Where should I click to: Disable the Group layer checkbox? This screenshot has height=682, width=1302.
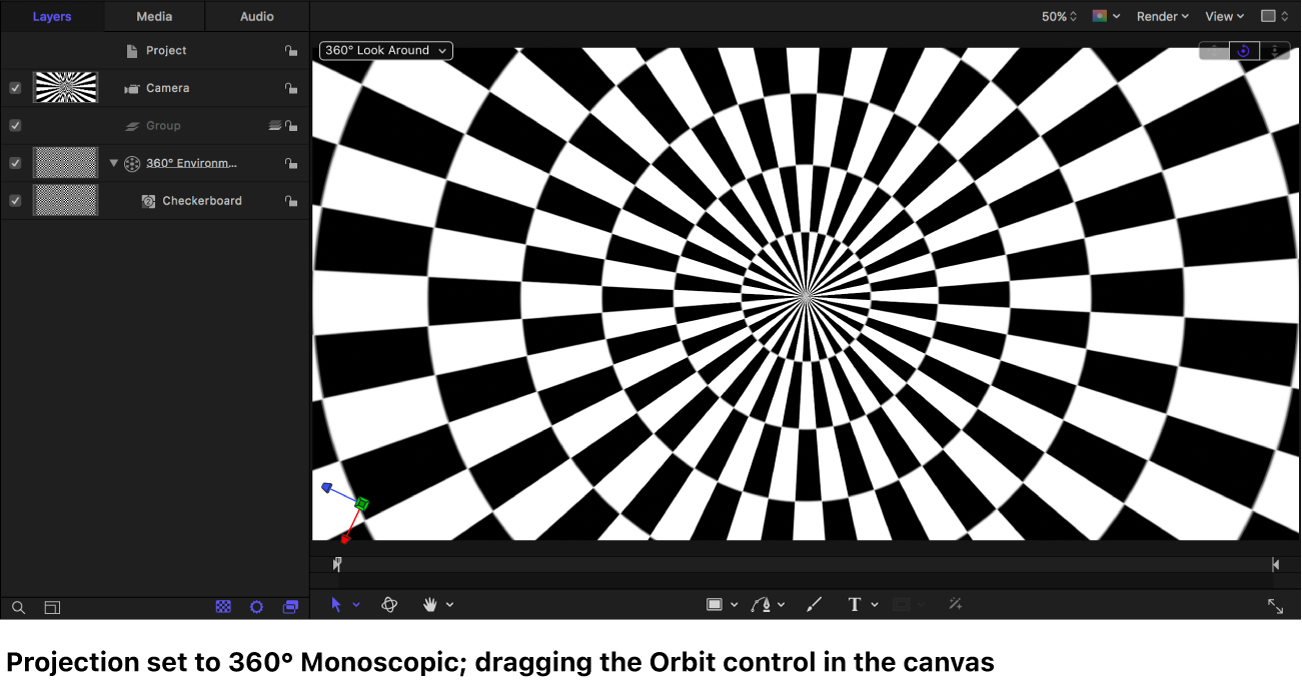pyautogui.click(x=14, y=125)
